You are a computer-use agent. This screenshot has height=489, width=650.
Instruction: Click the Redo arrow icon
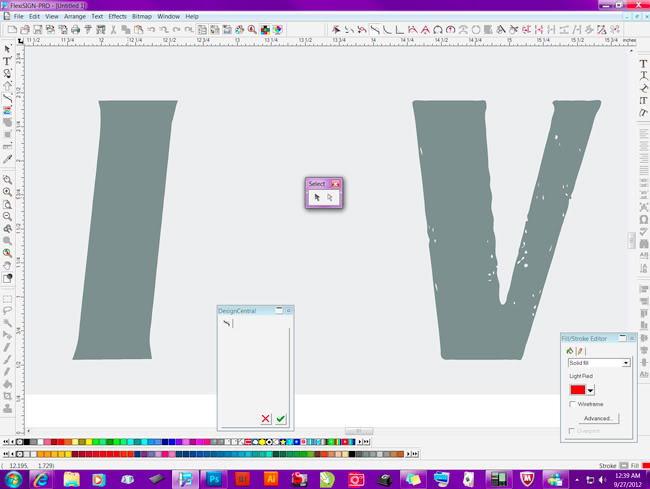click(176, 29)
